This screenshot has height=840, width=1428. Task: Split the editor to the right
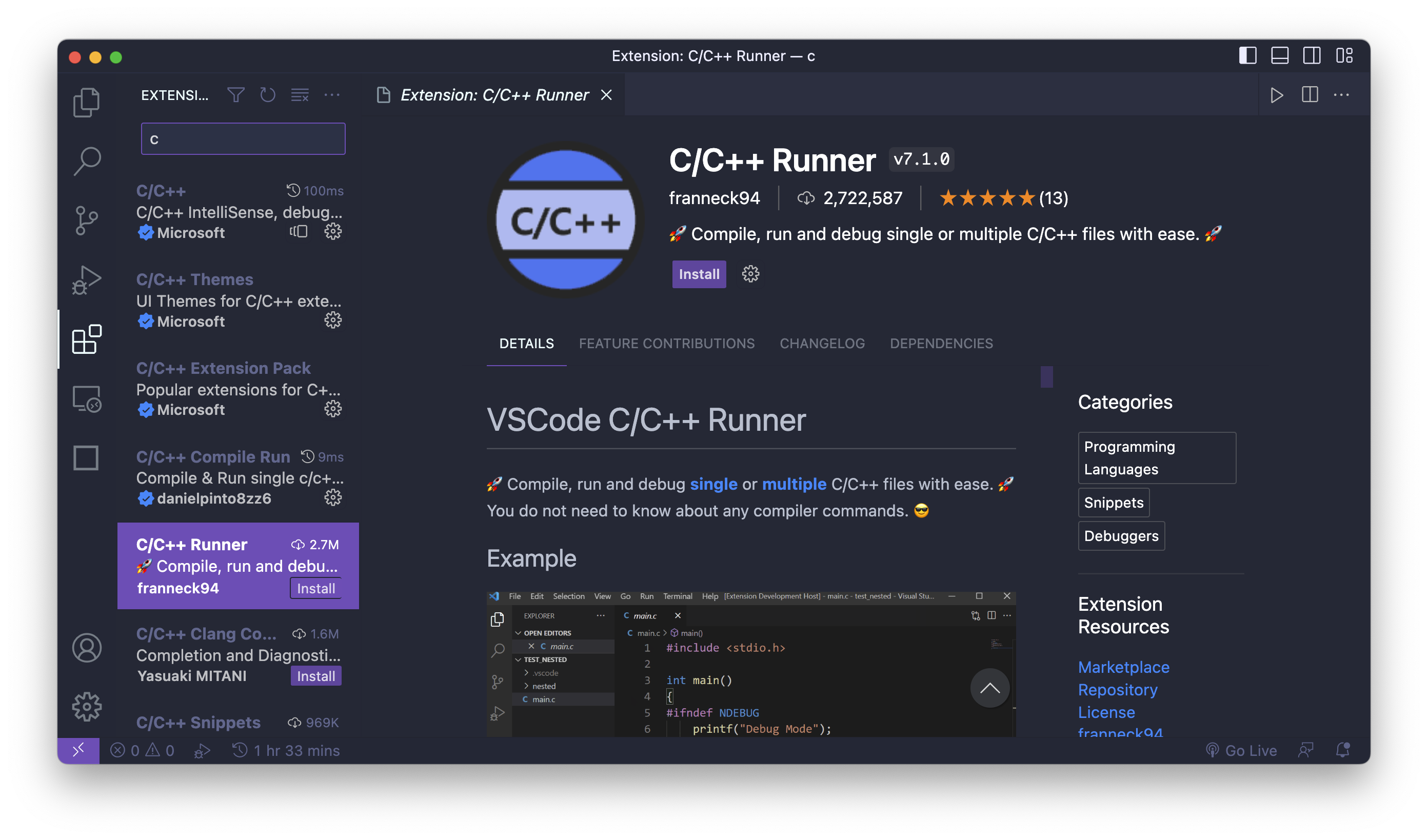(1310, 94)
